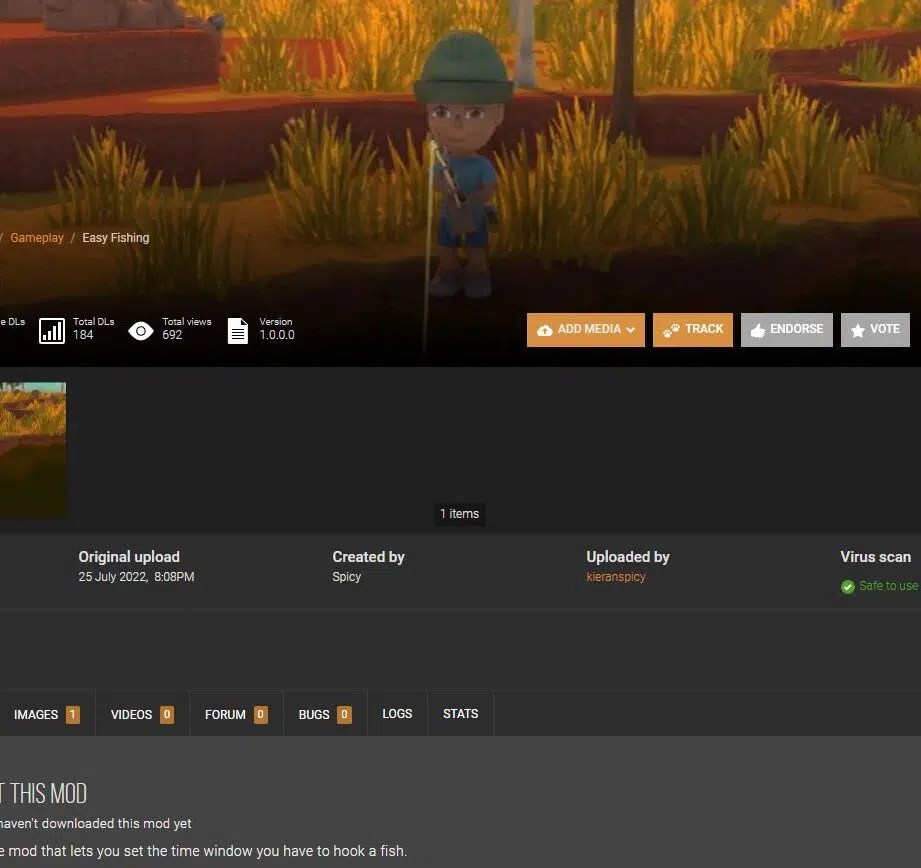The image size is (921, 868).
Task: Click the version number 1.0.0.0
Action: [x=277, y=335]
